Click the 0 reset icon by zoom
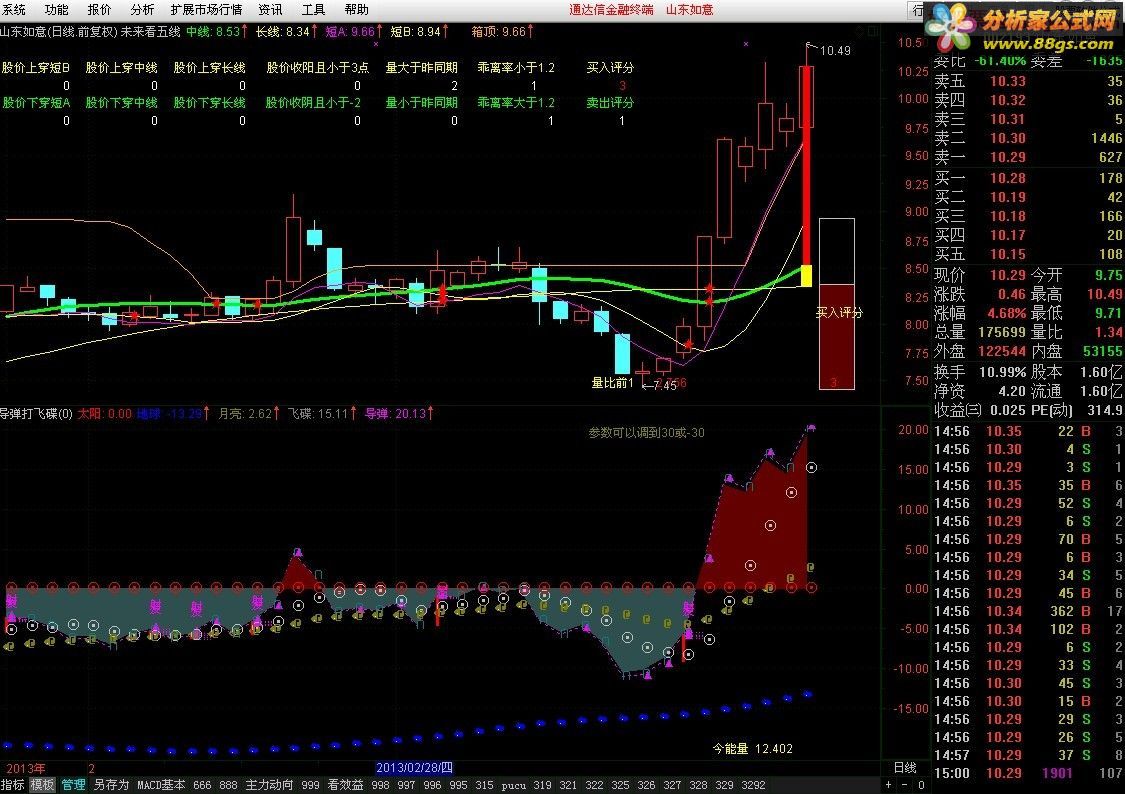Viewport: 1125px width, 794px height. click(921, 785)
